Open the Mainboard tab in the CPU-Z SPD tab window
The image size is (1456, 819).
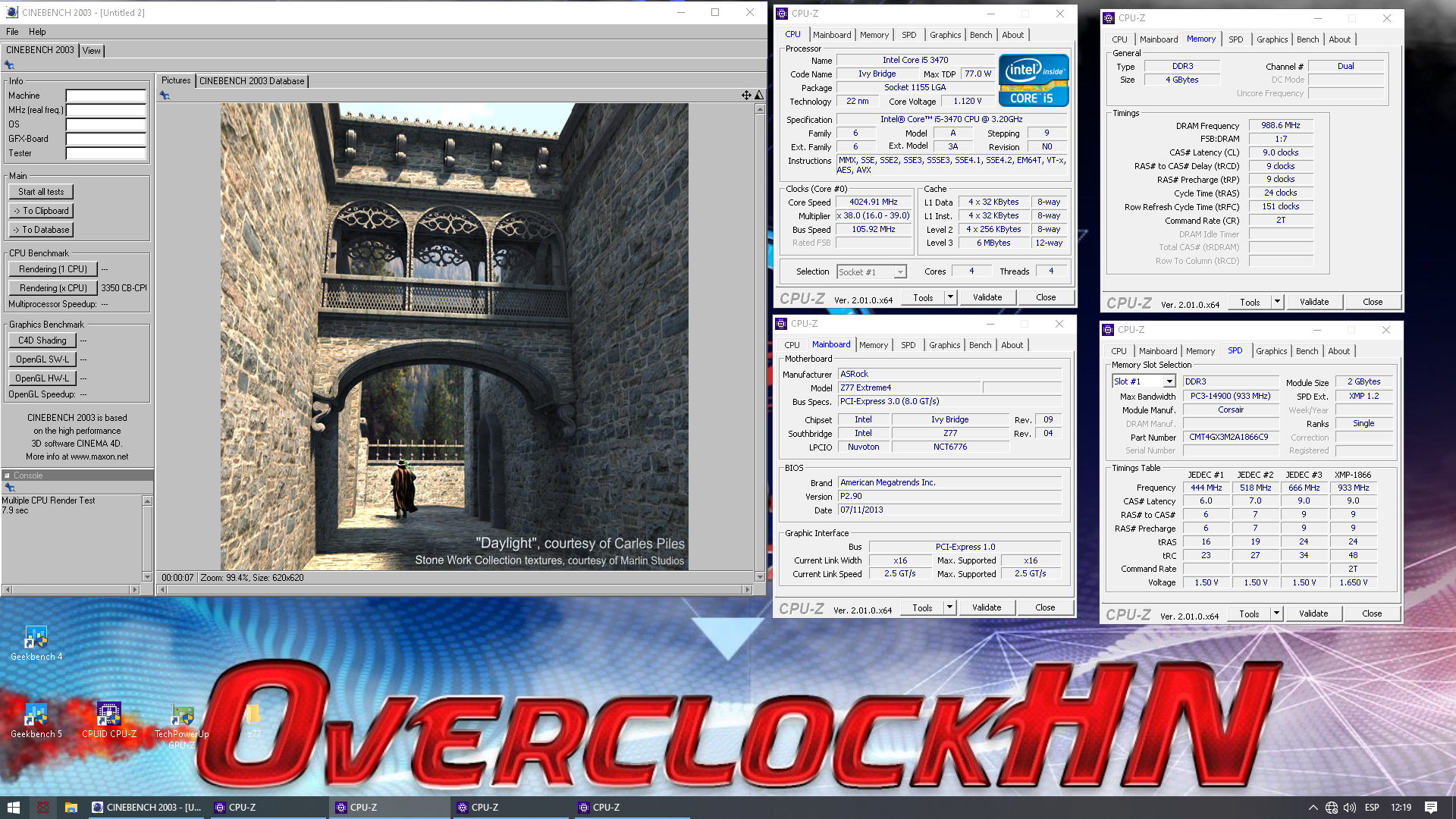click(1158, 351)
